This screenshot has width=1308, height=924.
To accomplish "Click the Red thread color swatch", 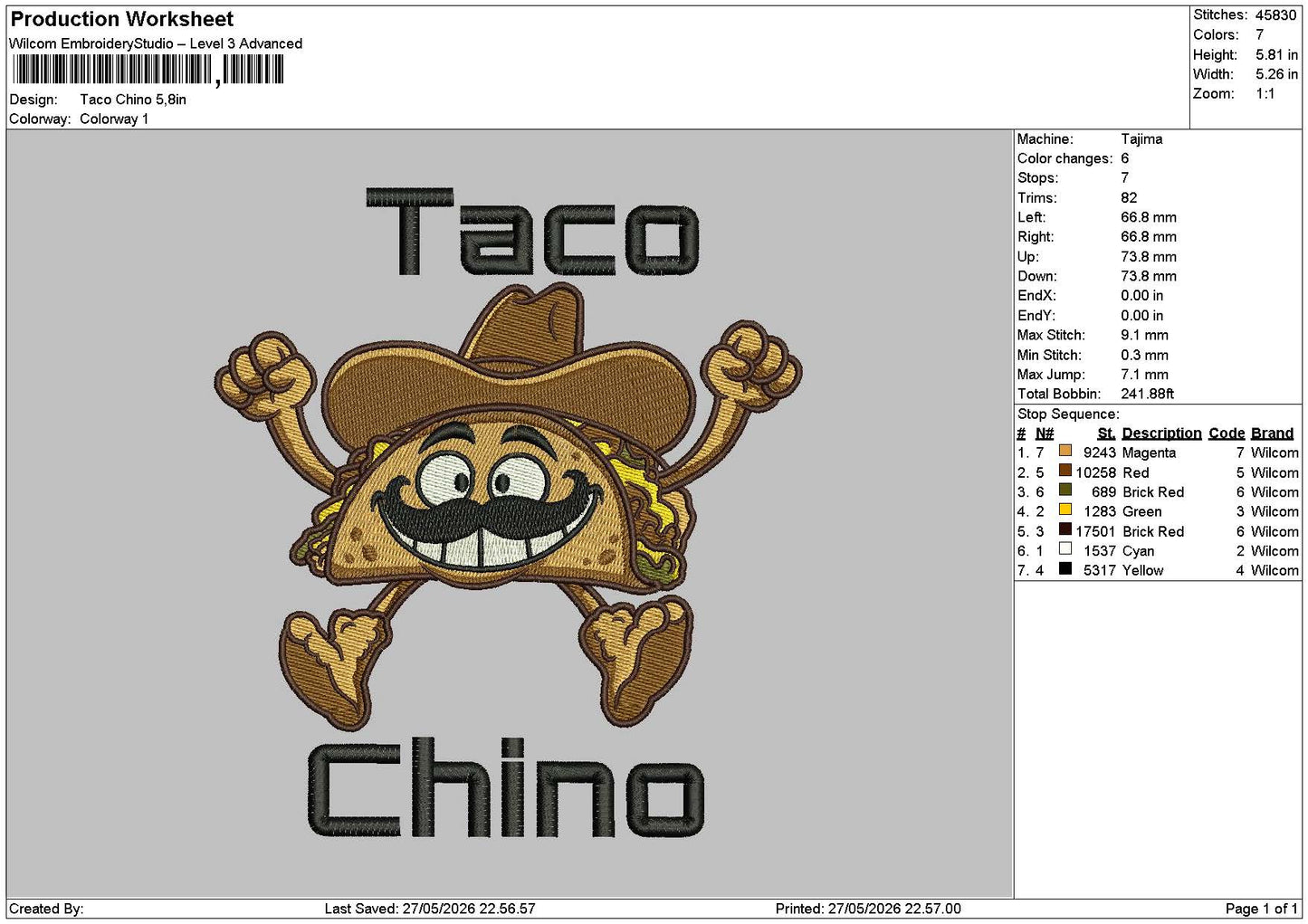I will (1065, 471).
